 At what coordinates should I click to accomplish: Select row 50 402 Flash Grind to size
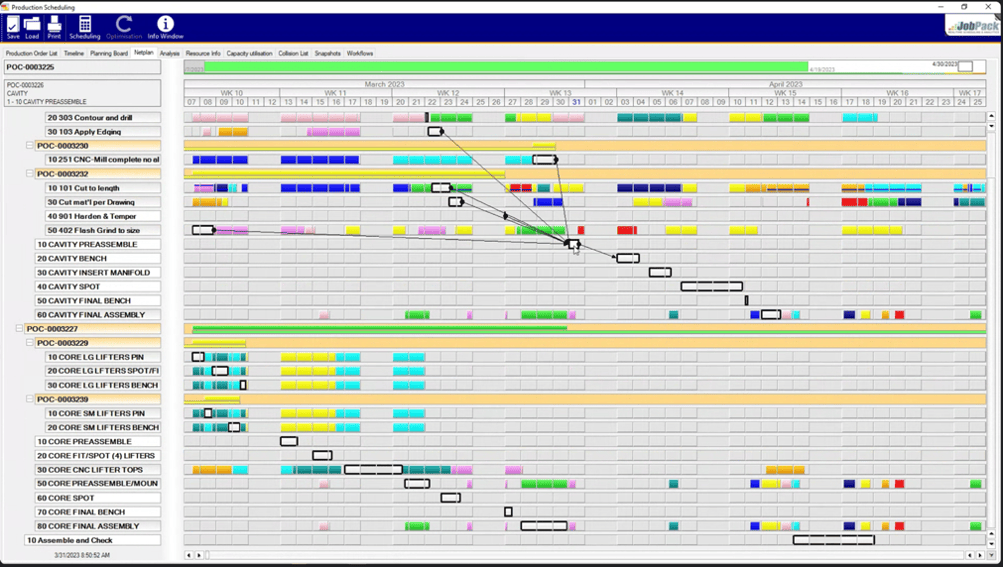click(103, 231)
